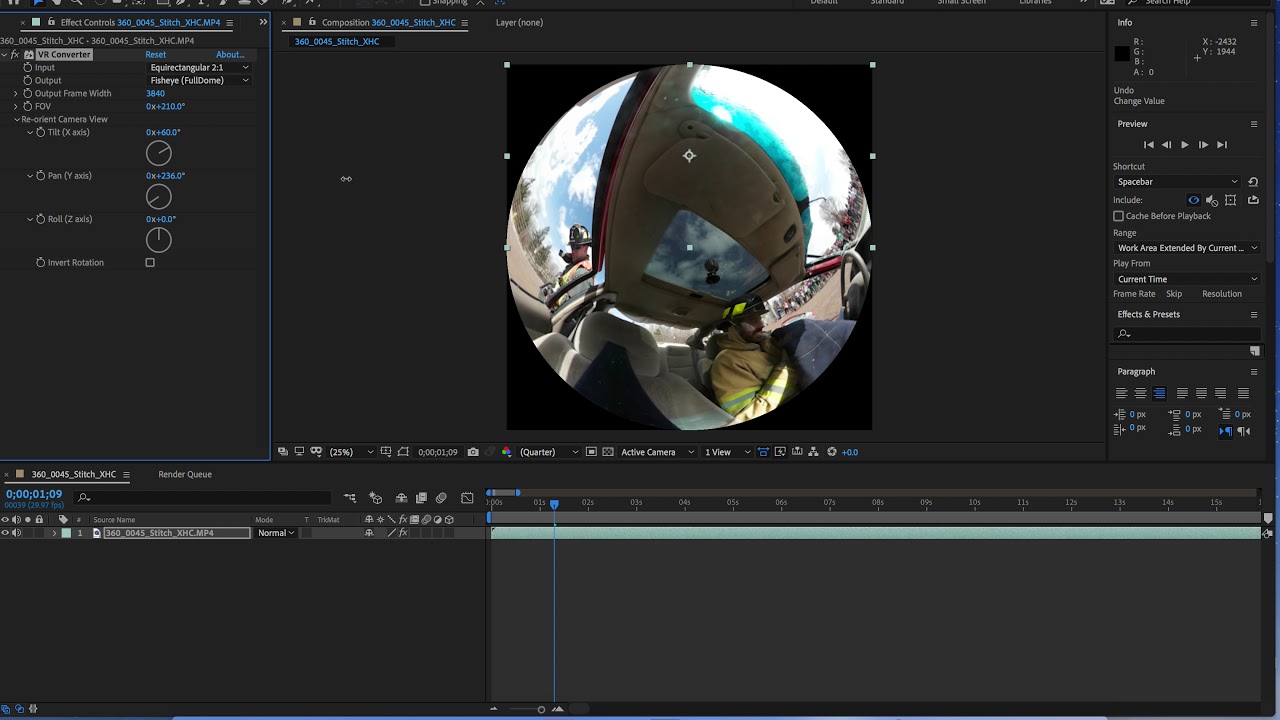Click the timeline zoom slider handle
1280x720 pixels.
tap(541, 710)
